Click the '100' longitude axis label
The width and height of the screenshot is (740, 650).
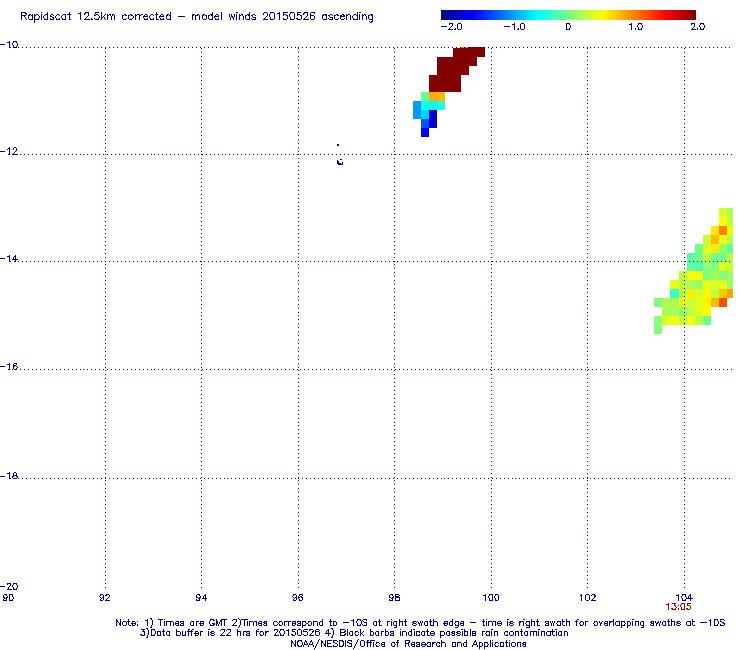(491, 598)
